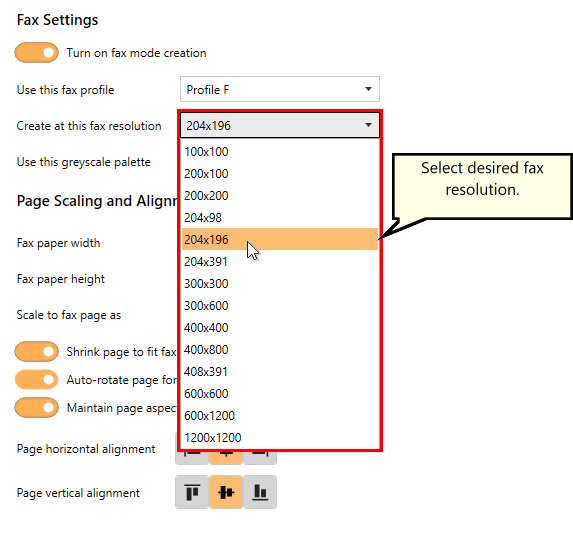
Task: Align page vertically to center
Action: [226, 492]
